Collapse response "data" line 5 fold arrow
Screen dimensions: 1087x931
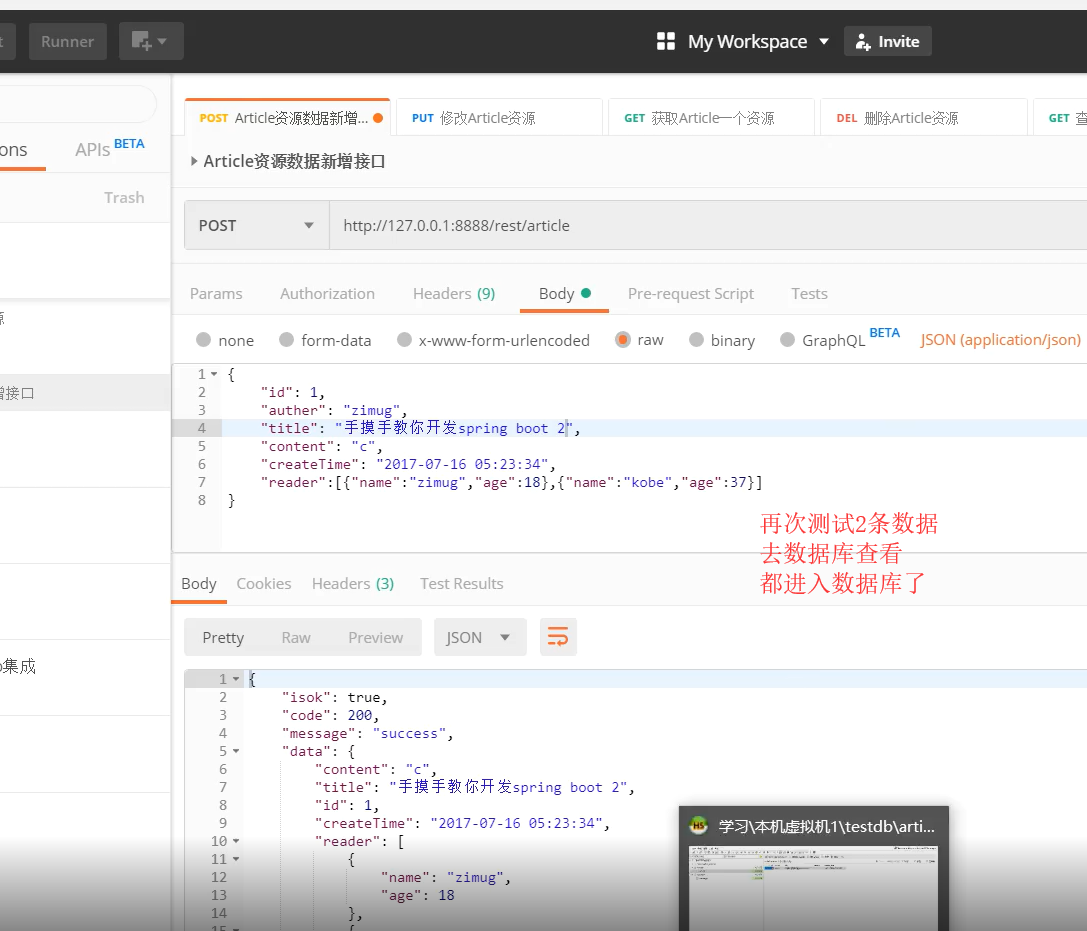pos(236,751)
